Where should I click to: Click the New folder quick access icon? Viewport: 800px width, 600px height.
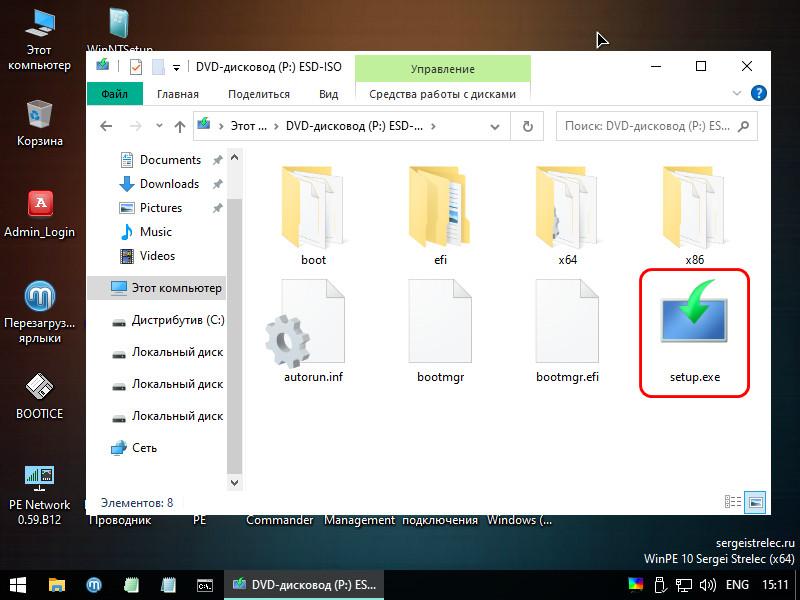(158, 67)
